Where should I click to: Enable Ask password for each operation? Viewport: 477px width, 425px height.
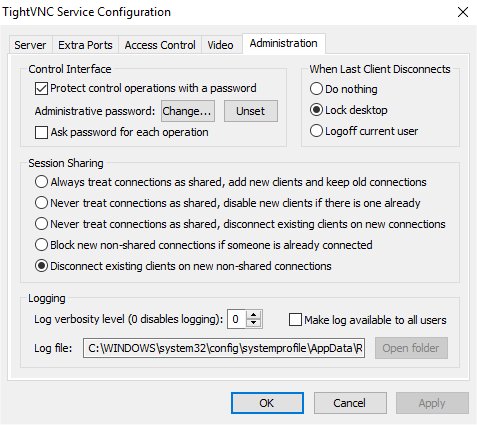[41, 132]
